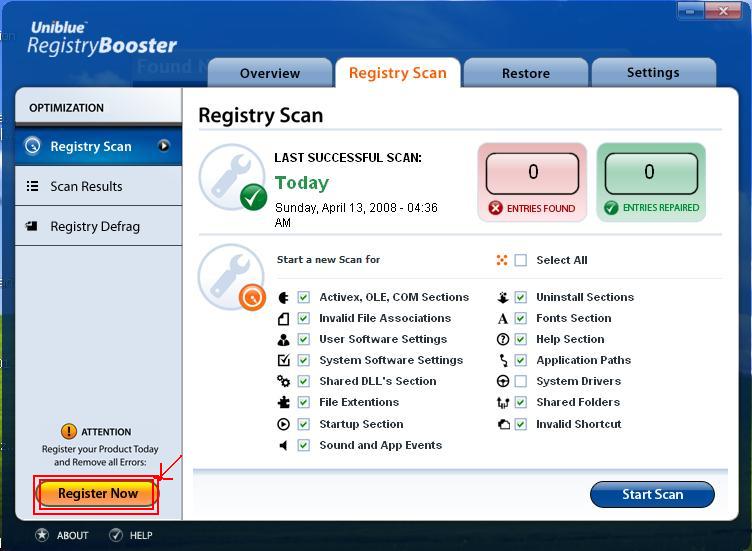Minimize the RegistryBooster window
The image size is (752, 551).
tap(691, 11)
